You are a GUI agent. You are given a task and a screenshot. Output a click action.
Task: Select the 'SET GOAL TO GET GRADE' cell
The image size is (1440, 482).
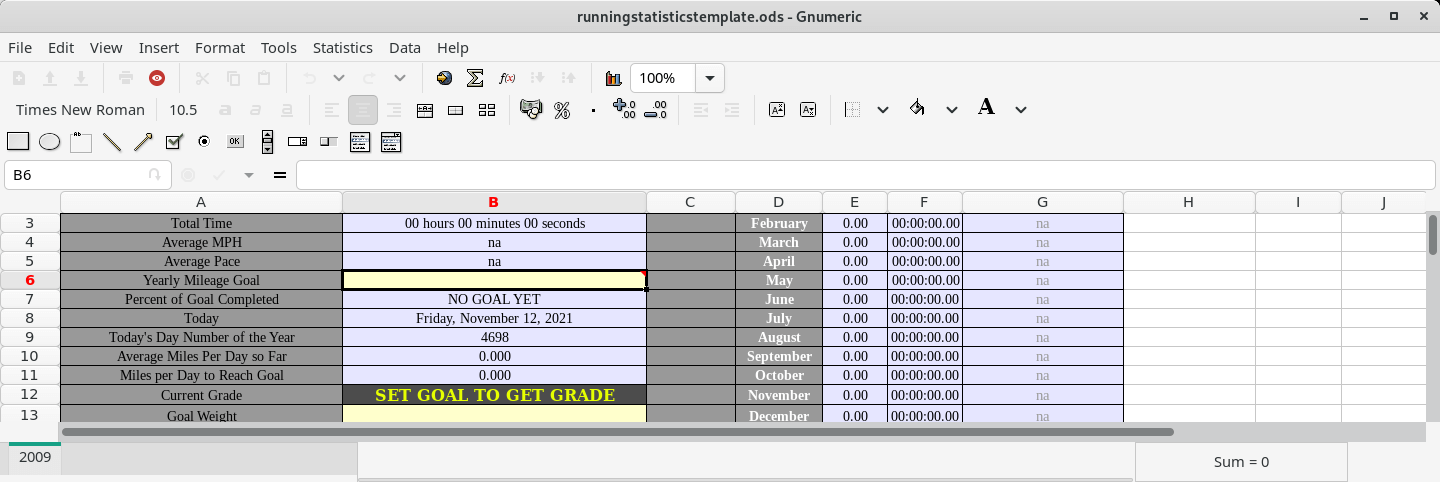pyautogui.click(x=494, y=395)
